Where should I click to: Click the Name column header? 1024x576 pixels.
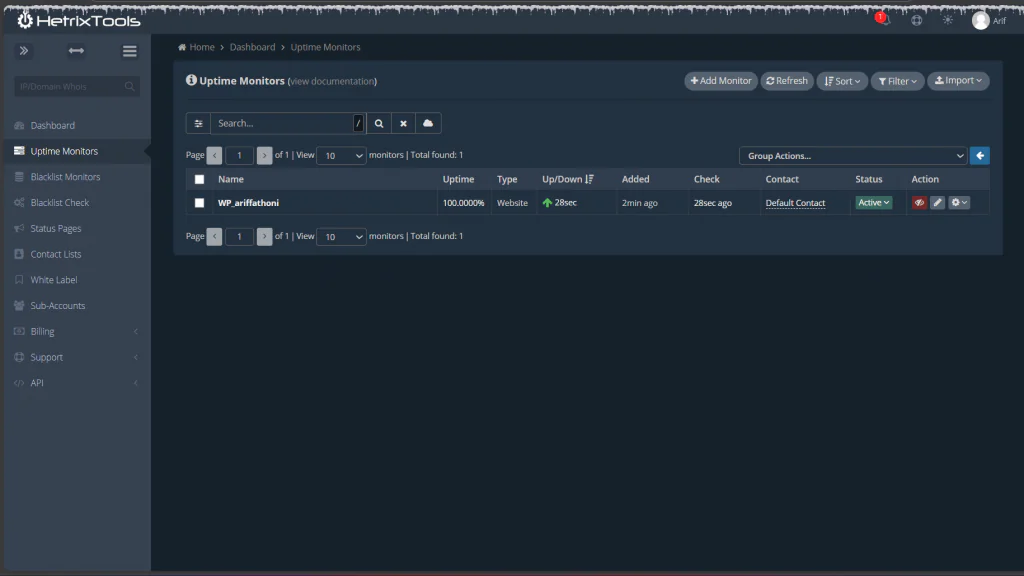pyautogui.click(x=231, y=180)
